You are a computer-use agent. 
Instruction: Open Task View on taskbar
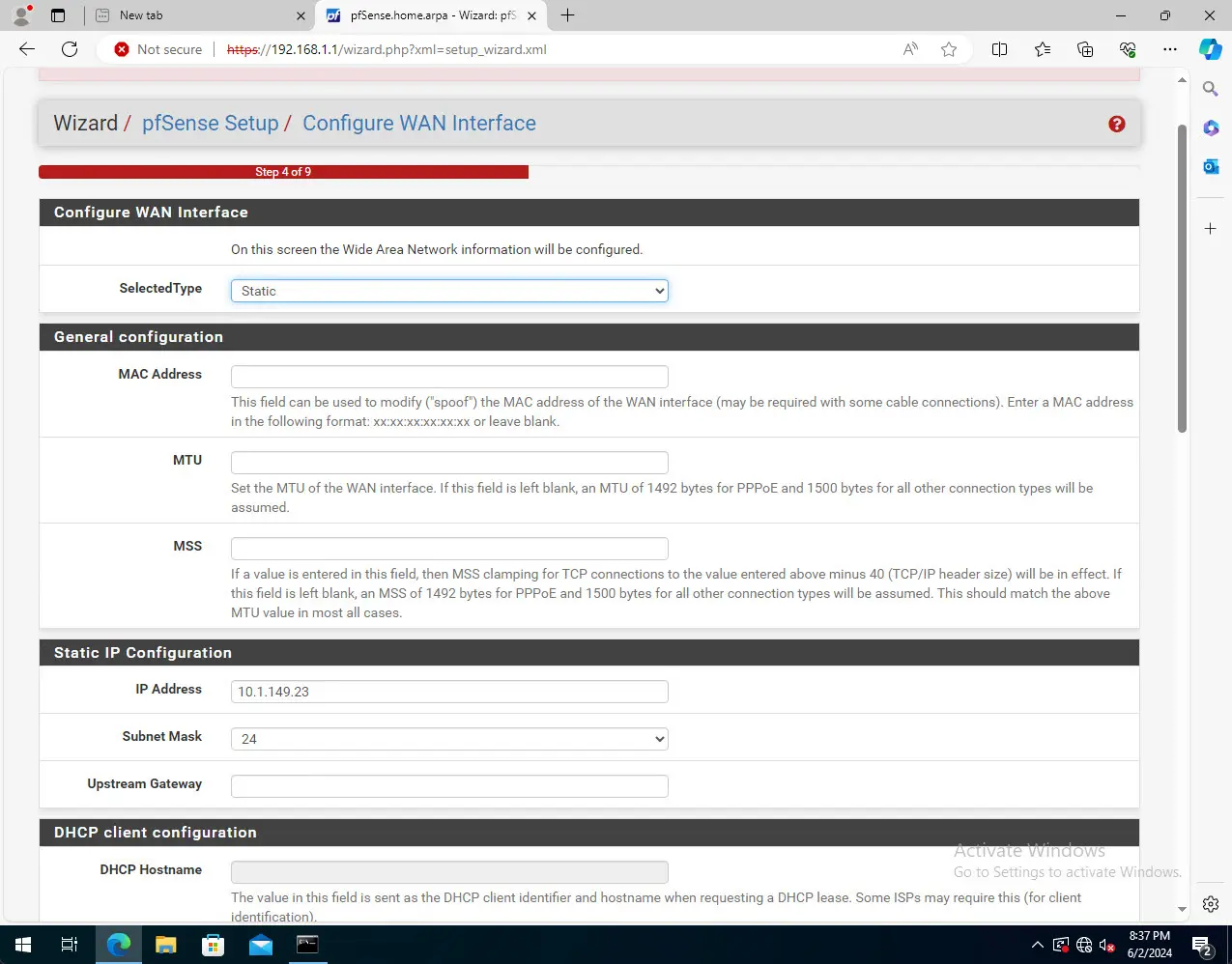[x=70, y=945]
